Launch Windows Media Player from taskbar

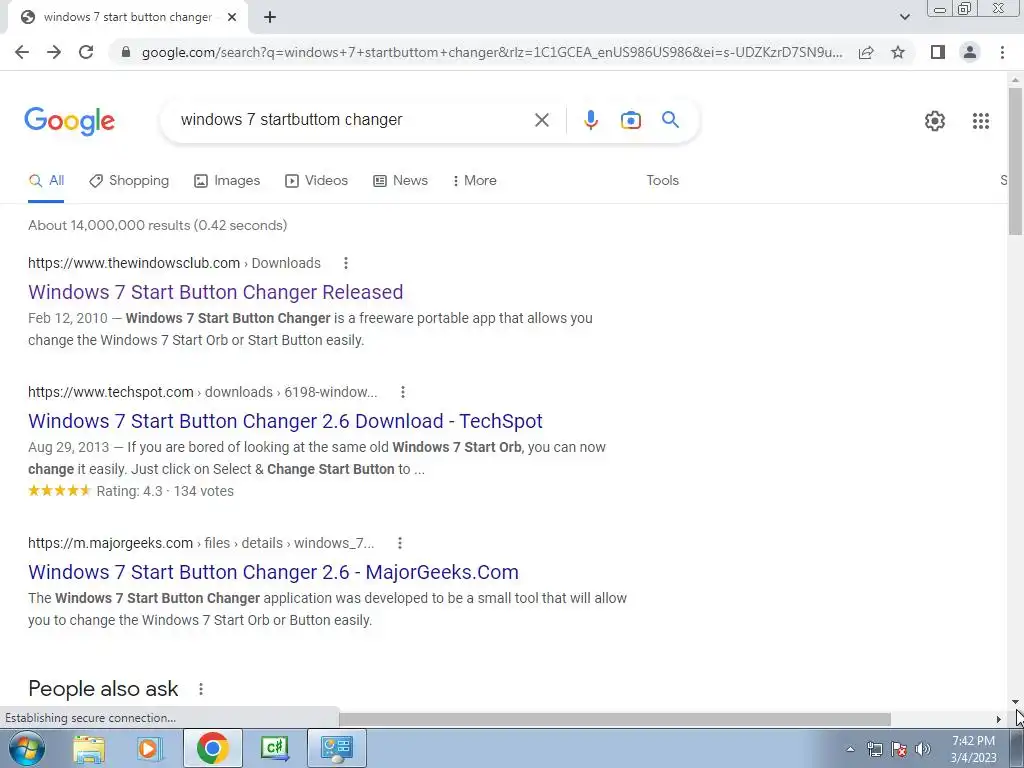coord(149,748)
